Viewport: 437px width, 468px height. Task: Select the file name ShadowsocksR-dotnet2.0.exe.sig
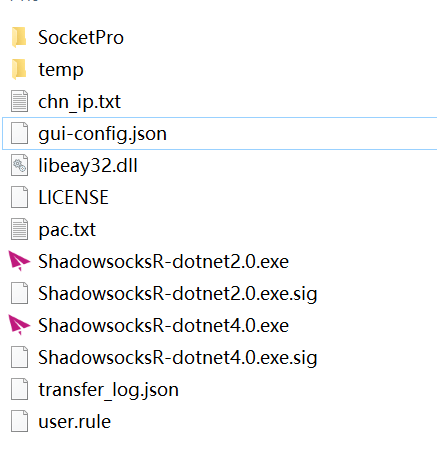point(178,294)
